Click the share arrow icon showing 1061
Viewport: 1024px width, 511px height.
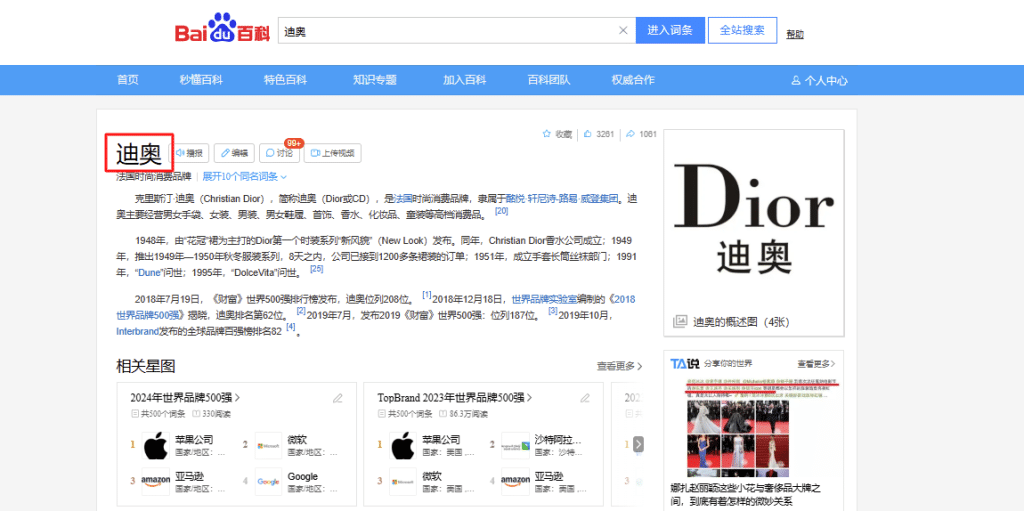click(x=631, y=134)
